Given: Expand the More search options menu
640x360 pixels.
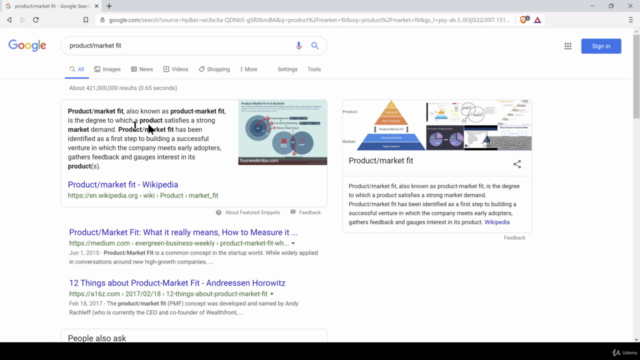Looking at the screenshot, I should [x=249, y=69].
